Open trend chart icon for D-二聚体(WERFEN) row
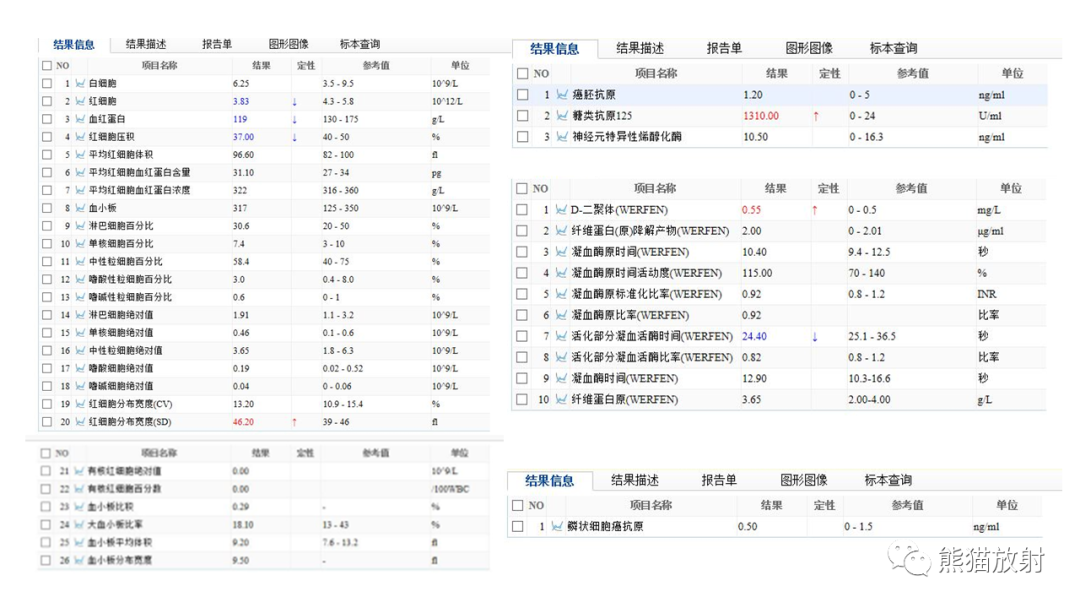The width and height of the screenshot is (1080, 608). pyautogui.click(x=561, y=210)
